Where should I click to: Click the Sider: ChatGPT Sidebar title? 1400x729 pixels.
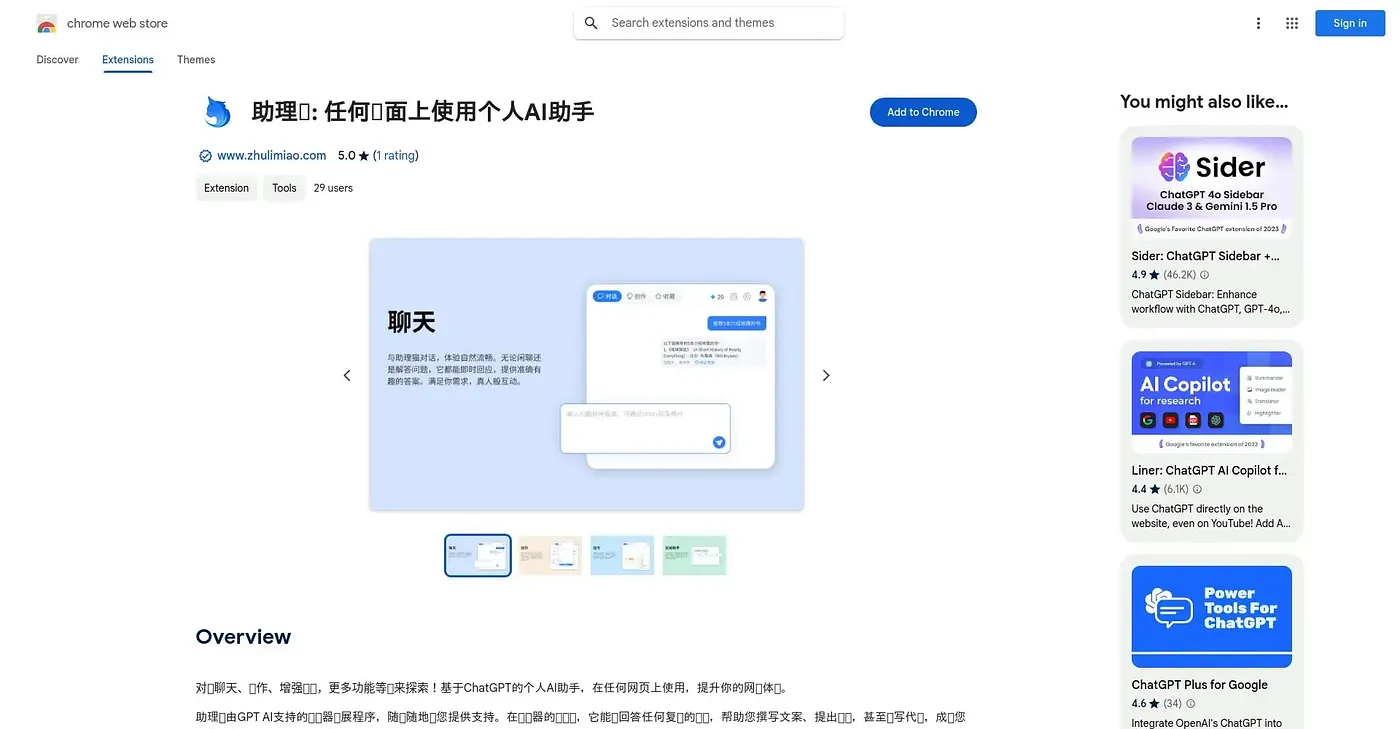point(1205,256)
